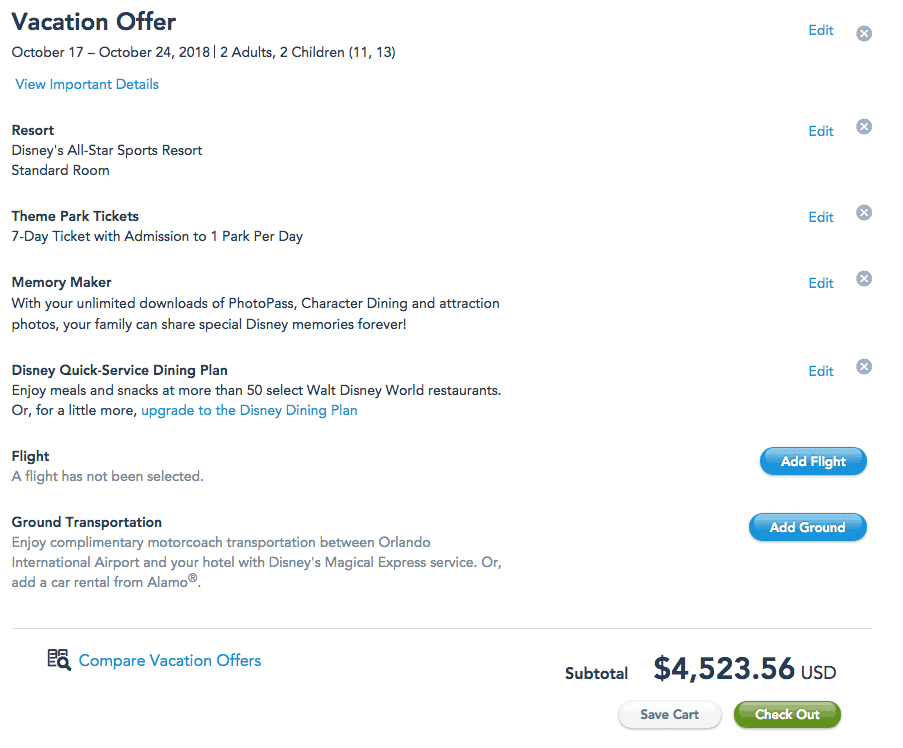Viewport: 903px width, 748px height.
Task: Remove the Resort item using X icon
Action: click(x=863, y=127)
